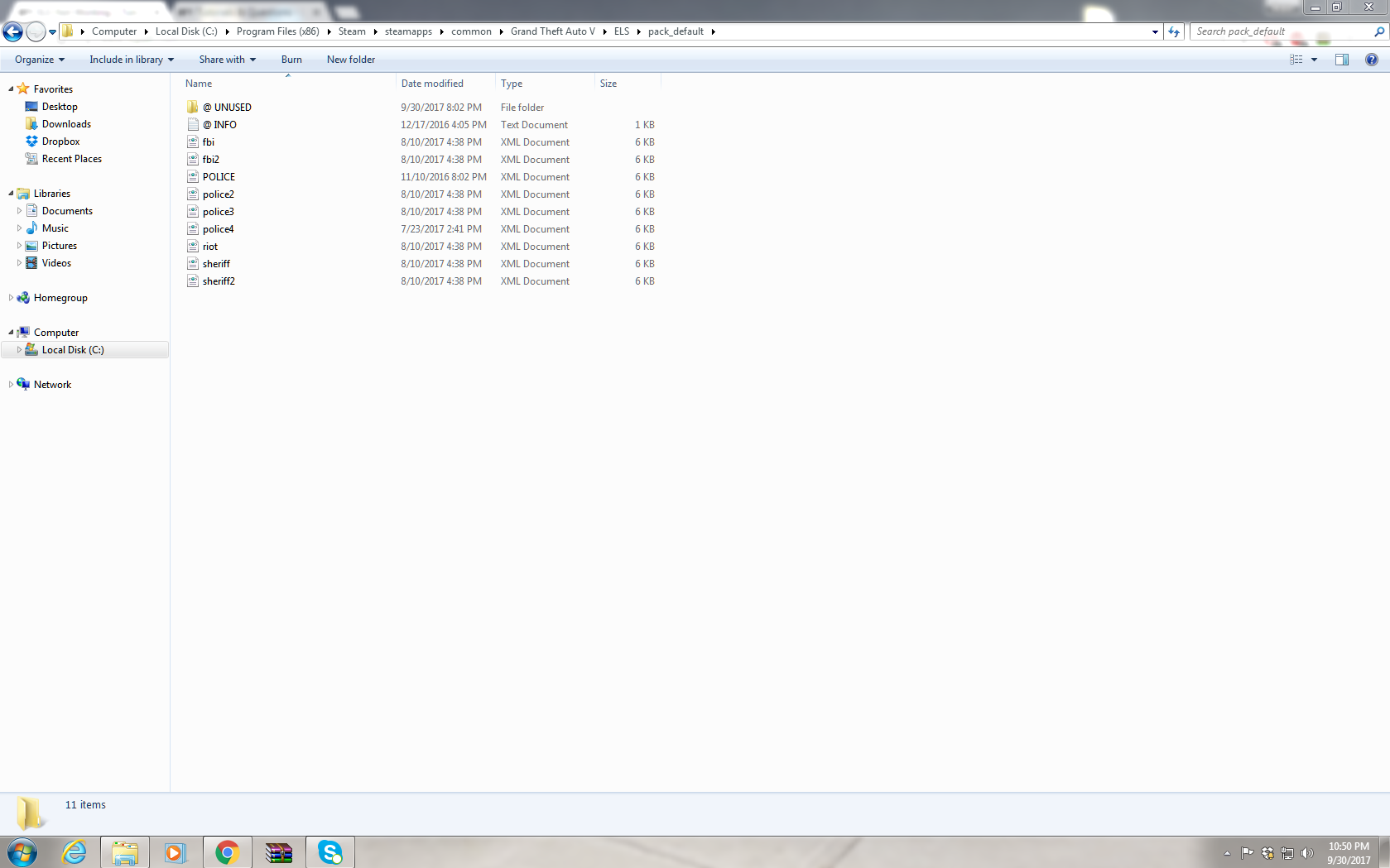Select the @ INFO text document icon
1390x868 pixels.
pyautogui.click(x=193, y=125)
